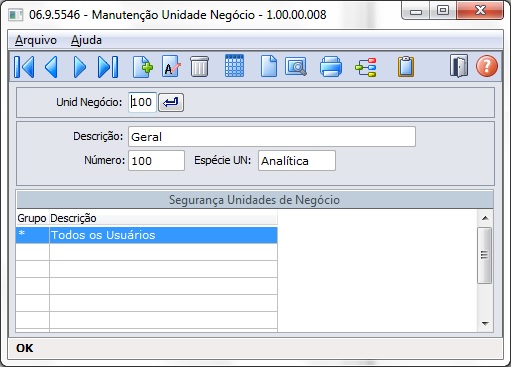Image resolution: width=512 pixels, height=367 pixels.
Task: Select the Todos os Usuários row
Action: point(147,235)
